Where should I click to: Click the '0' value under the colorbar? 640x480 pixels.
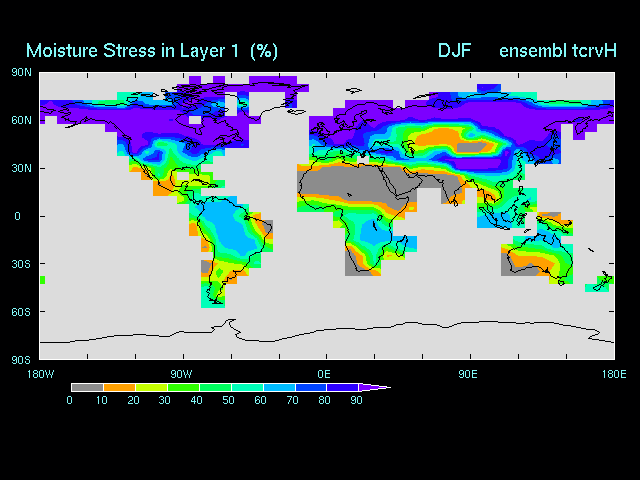click(69, 400)
